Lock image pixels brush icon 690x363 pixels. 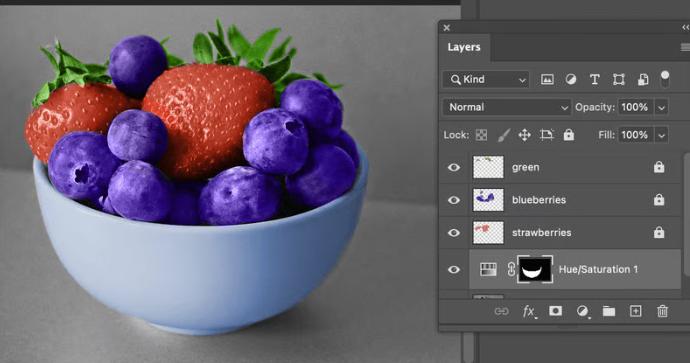(x=503, y=135)
